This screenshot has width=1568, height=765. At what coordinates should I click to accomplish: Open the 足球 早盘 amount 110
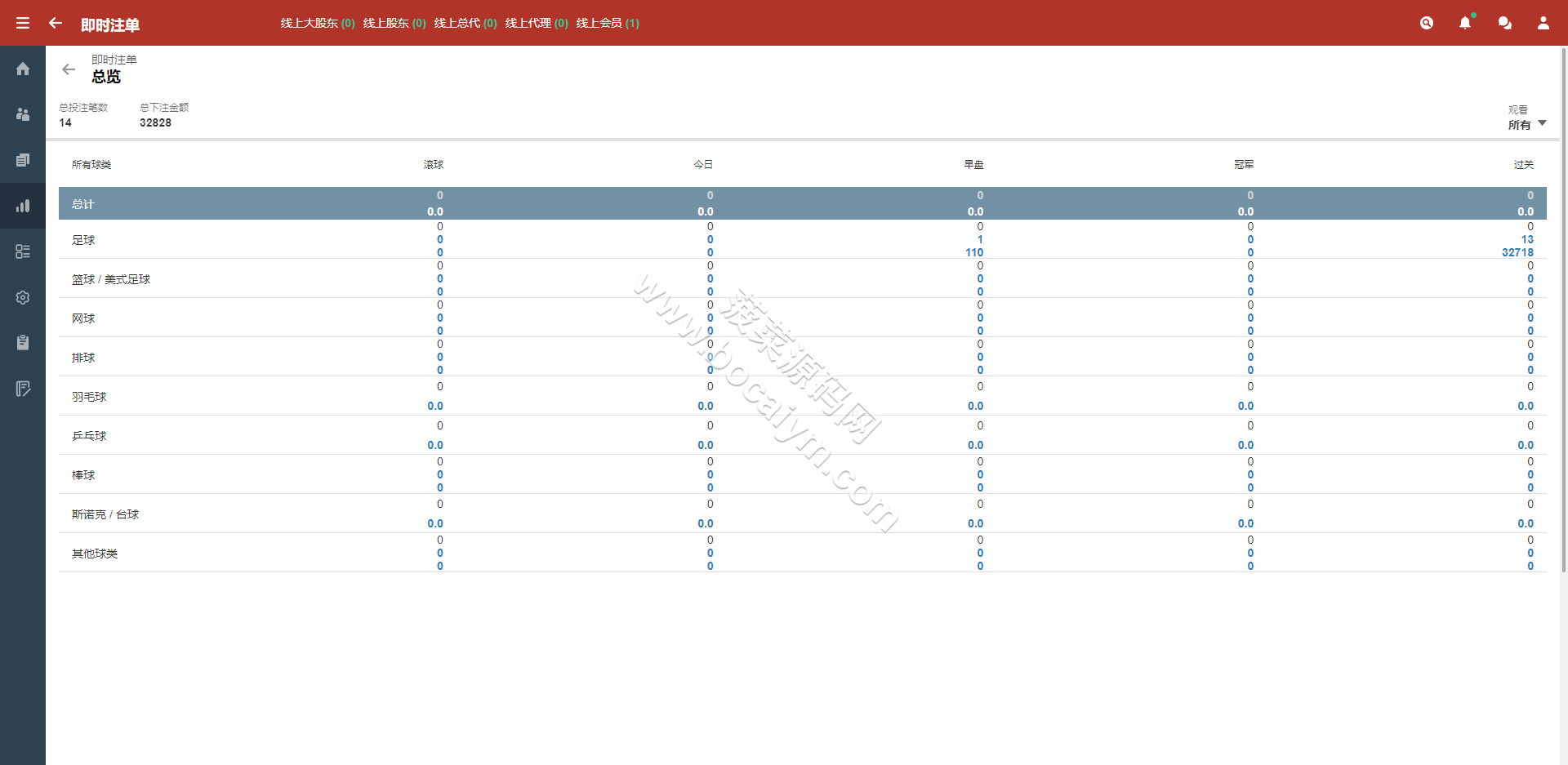pos(974,252)
